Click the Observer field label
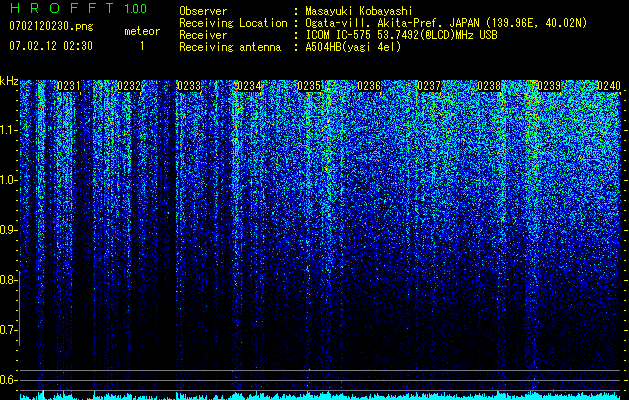 (x=203, y=11)
